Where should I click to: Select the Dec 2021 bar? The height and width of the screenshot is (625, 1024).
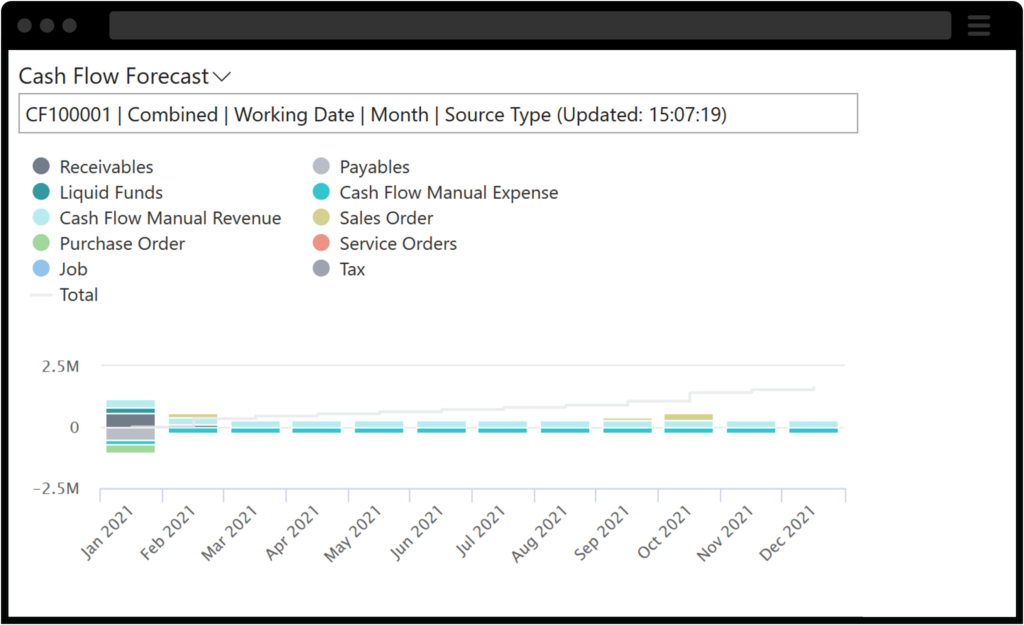[x=814, y=427]
